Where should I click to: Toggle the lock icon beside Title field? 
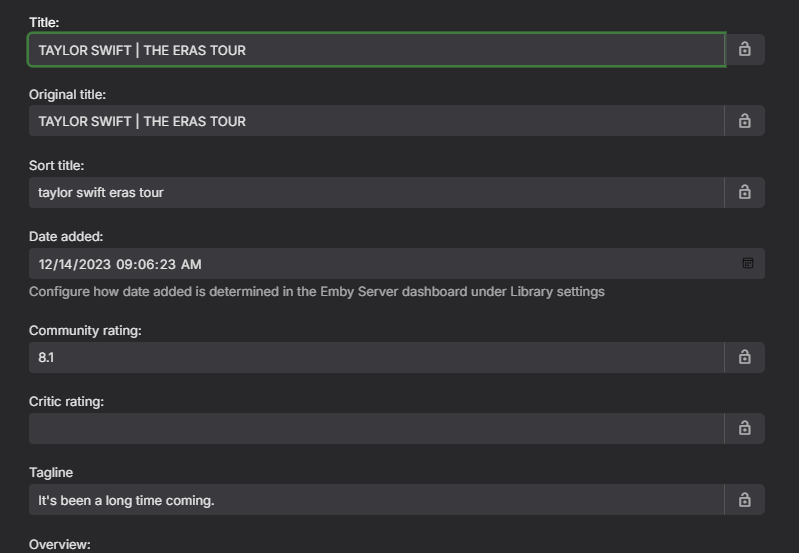pos(745,49)
